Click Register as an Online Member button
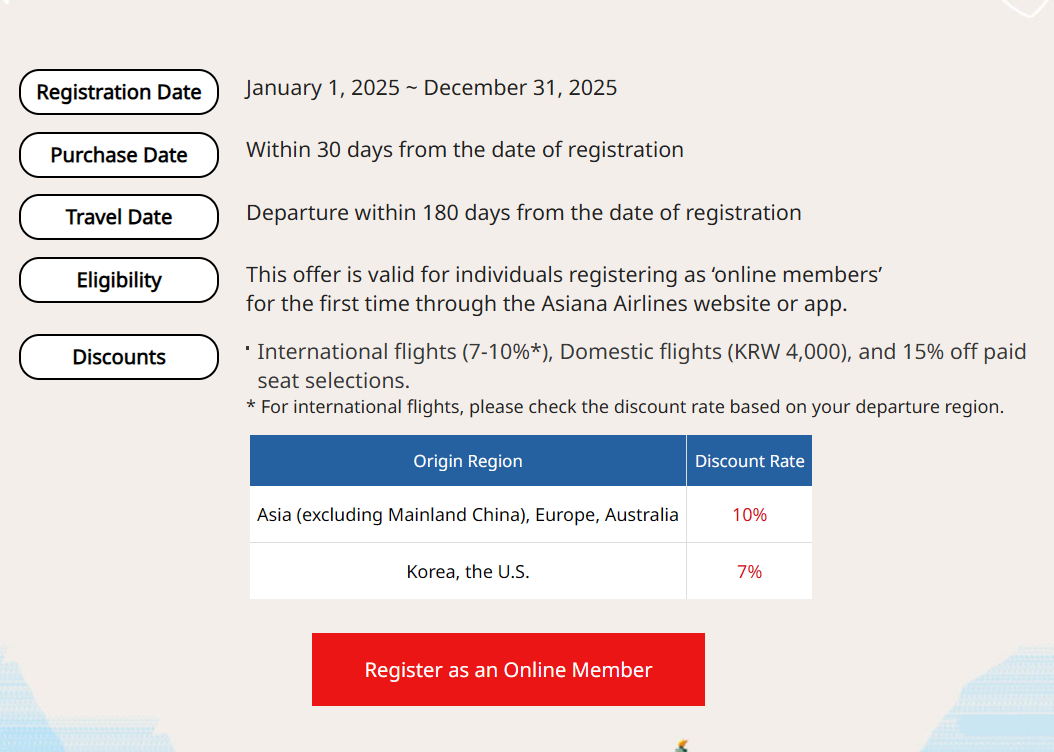 click(508, 669)
